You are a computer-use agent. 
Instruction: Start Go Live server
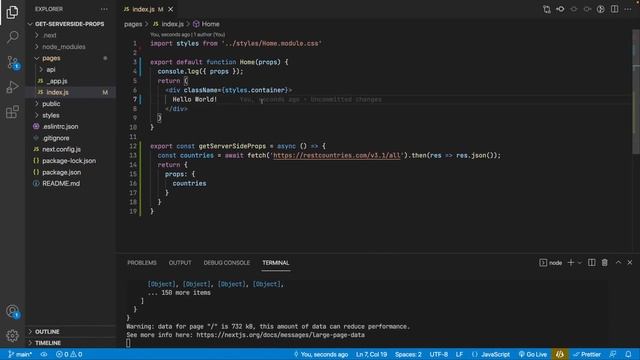(x=533, y=354)
